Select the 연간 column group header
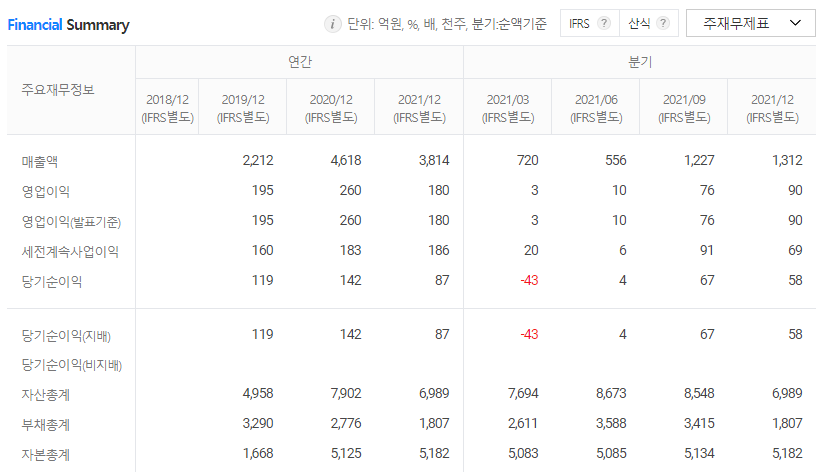 (299, 62)
